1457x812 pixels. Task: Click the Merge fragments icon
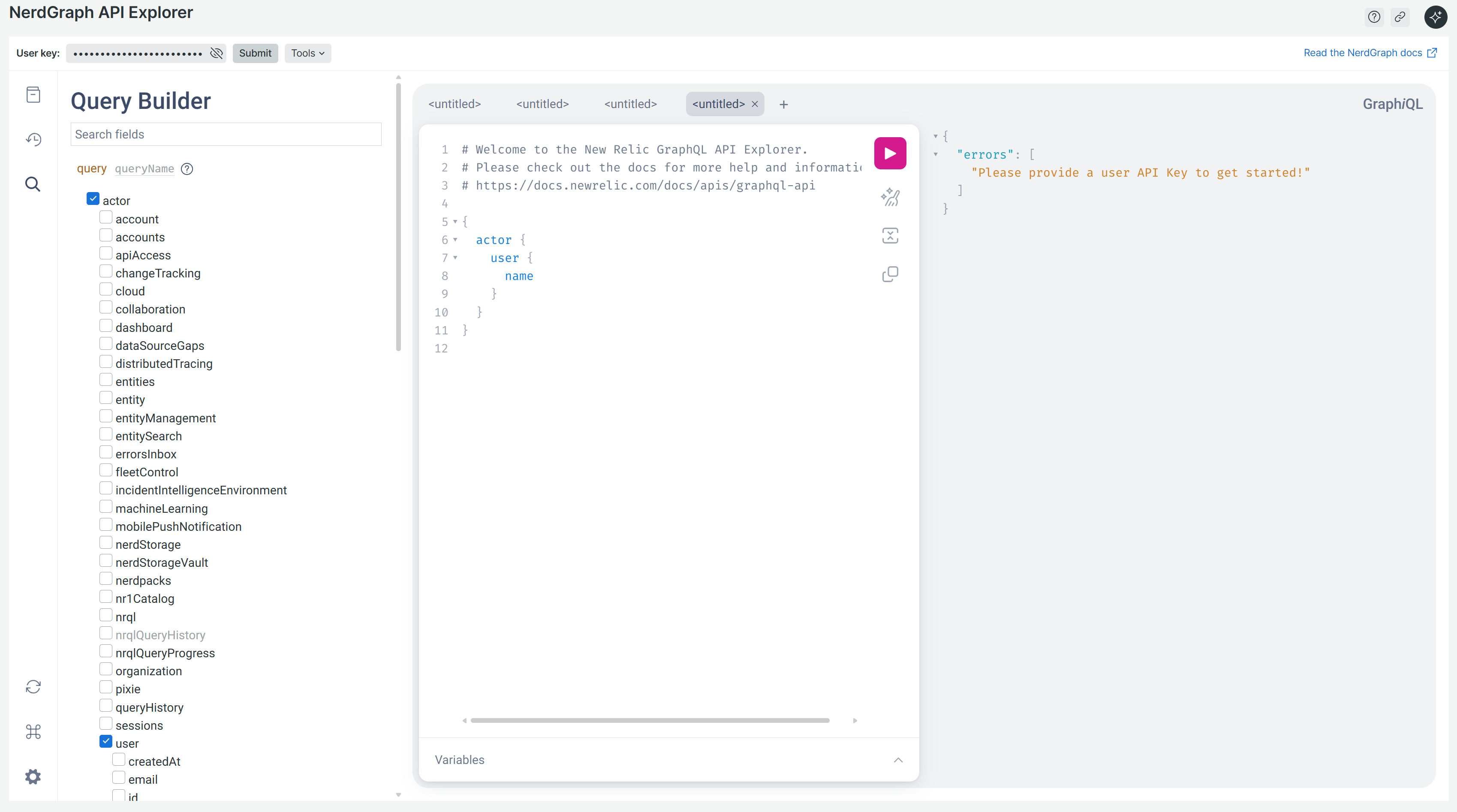[x=890, y=236]
